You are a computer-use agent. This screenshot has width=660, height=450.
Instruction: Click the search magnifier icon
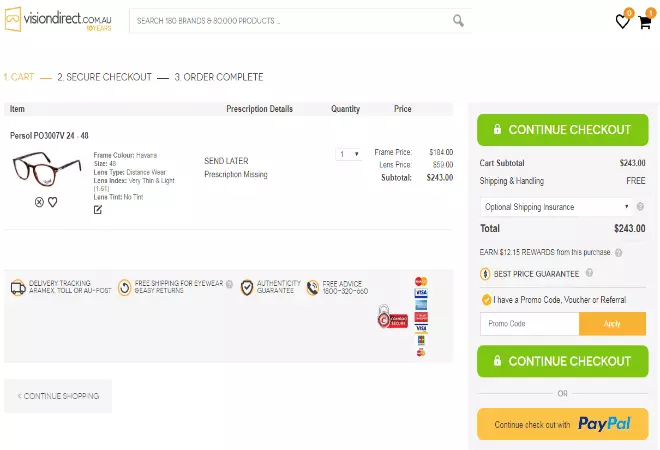[458, 20]
